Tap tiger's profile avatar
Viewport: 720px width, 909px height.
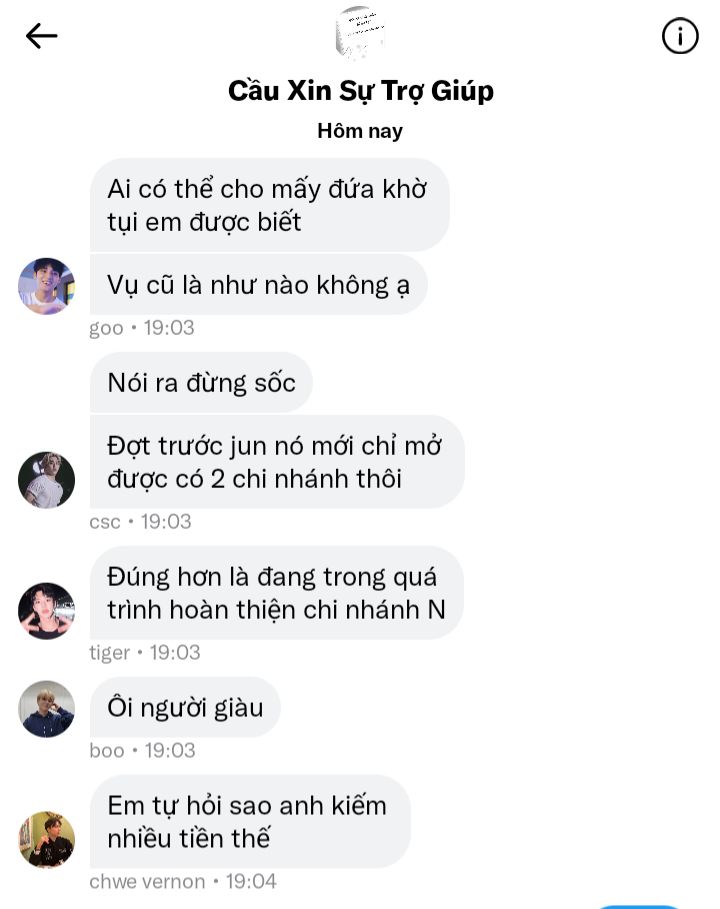46,611
